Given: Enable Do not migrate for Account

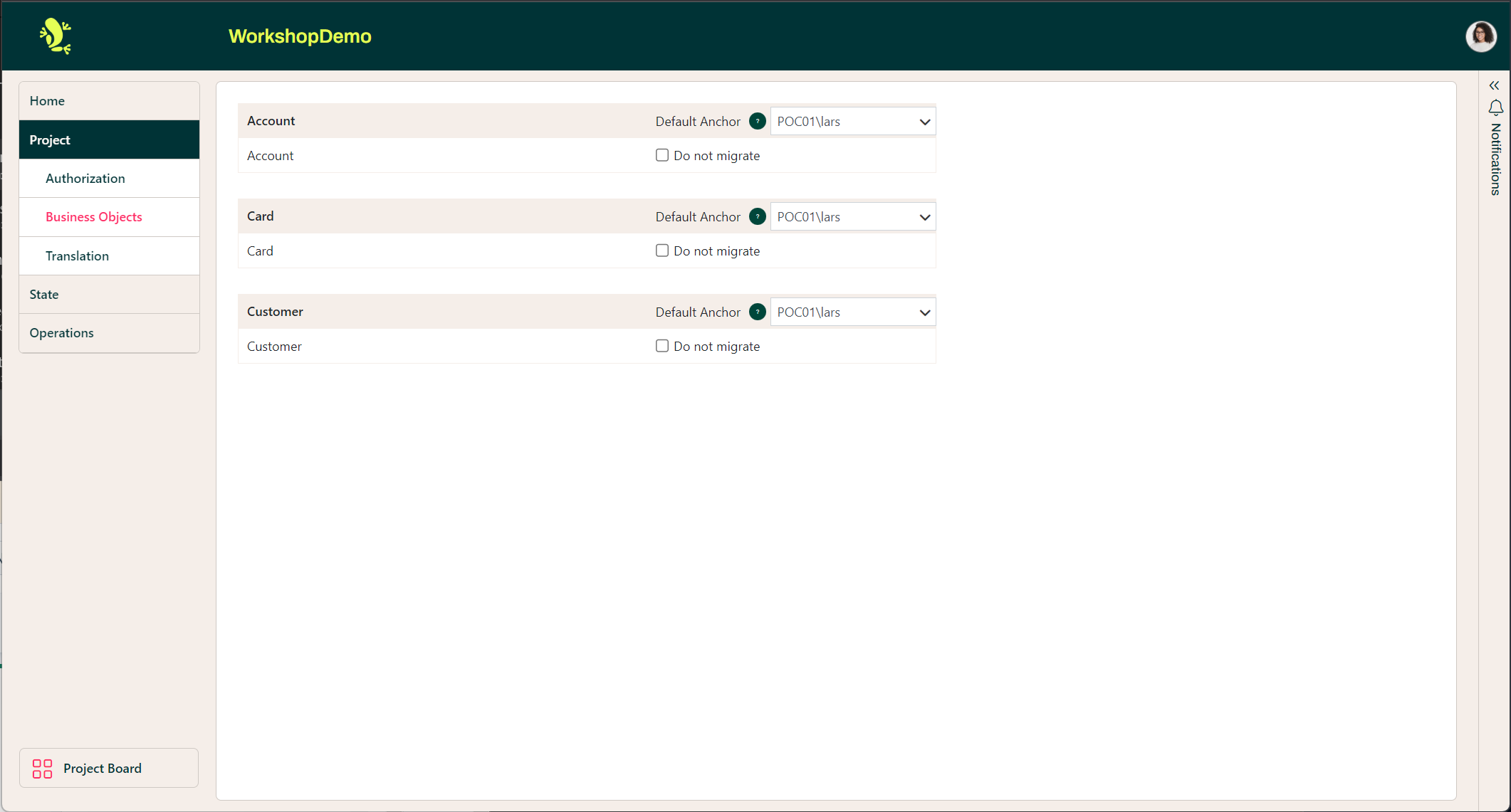Looking at the screenshot, I should 662,154.
